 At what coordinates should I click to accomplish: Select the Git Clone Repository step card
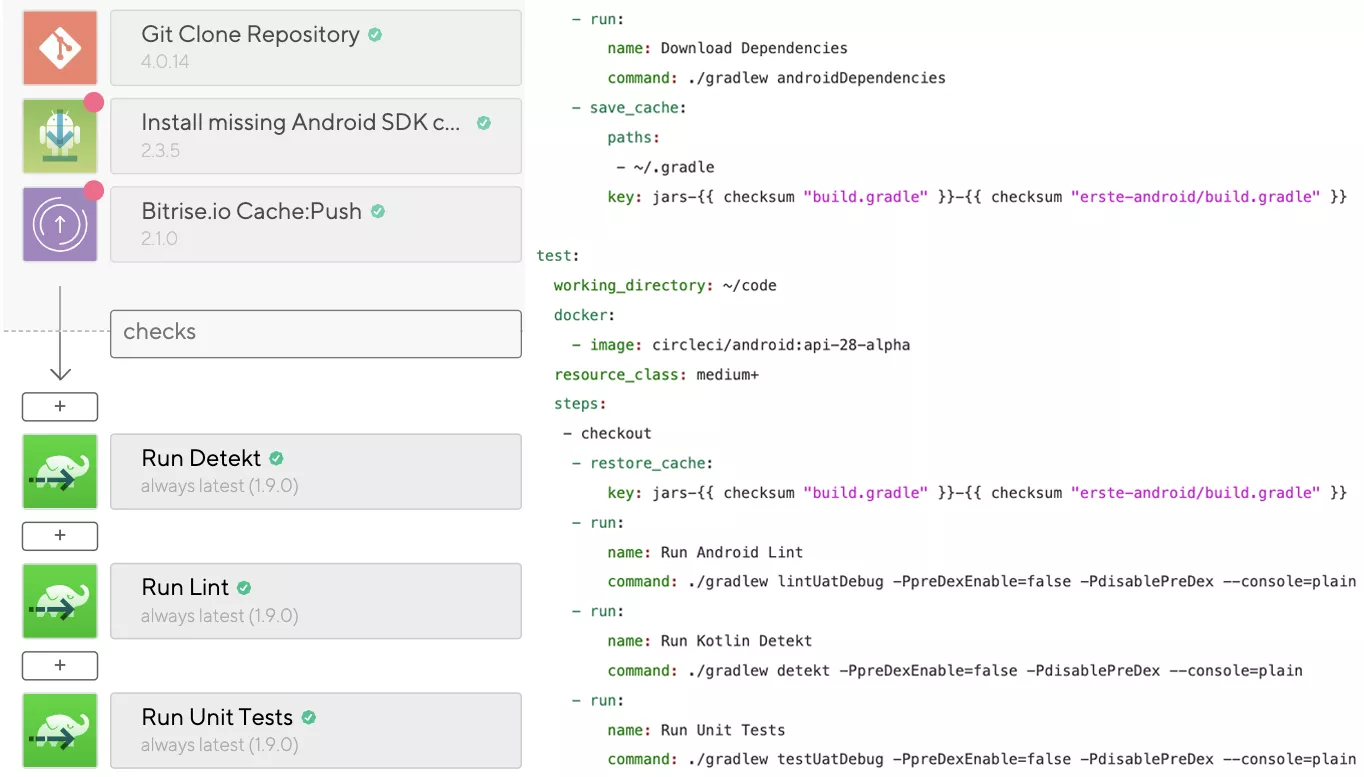315,48
